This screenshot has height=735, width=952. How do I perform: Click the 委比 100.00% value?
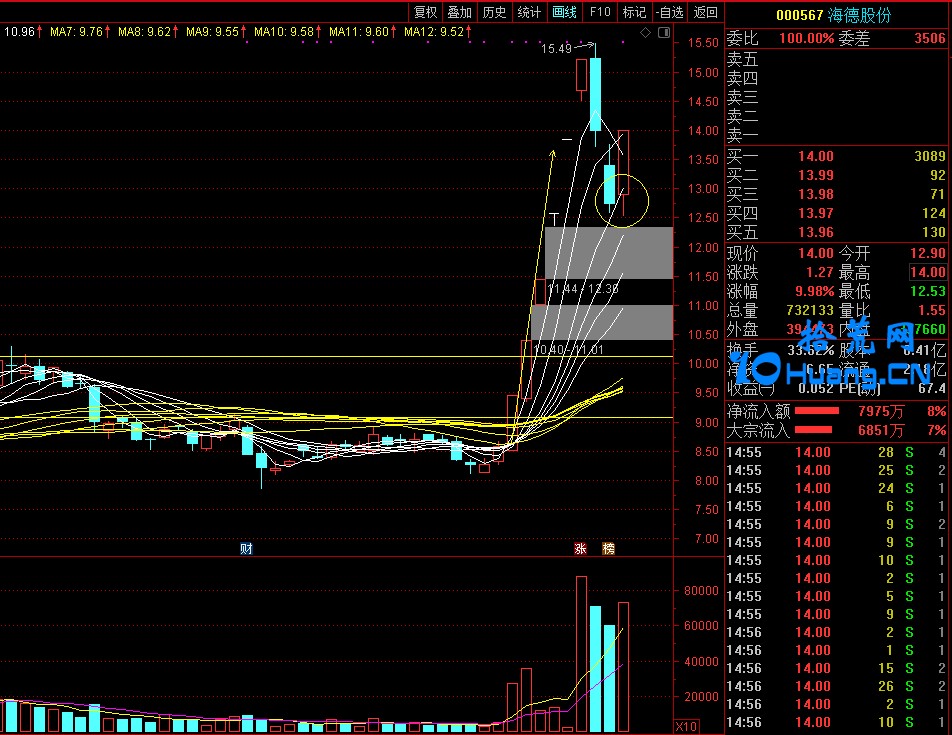[806, 39]
